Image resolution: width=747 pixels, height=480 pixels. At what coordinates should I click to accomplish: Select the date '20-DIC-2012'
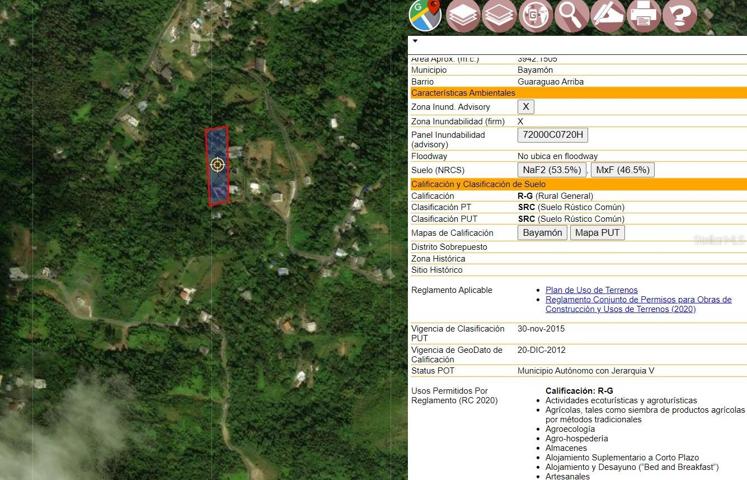(x=541, y=350)
